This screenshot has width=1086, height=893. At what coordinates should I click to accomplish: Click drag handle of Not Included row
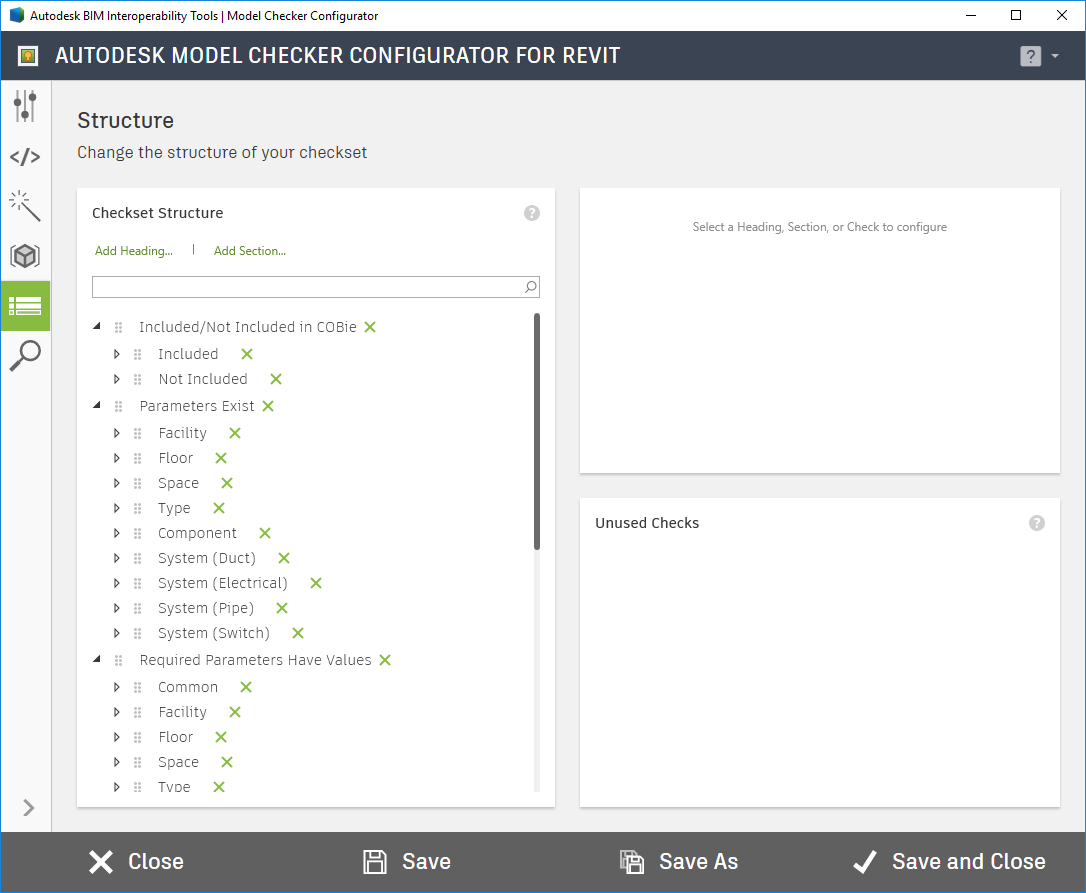click(137, 379)
